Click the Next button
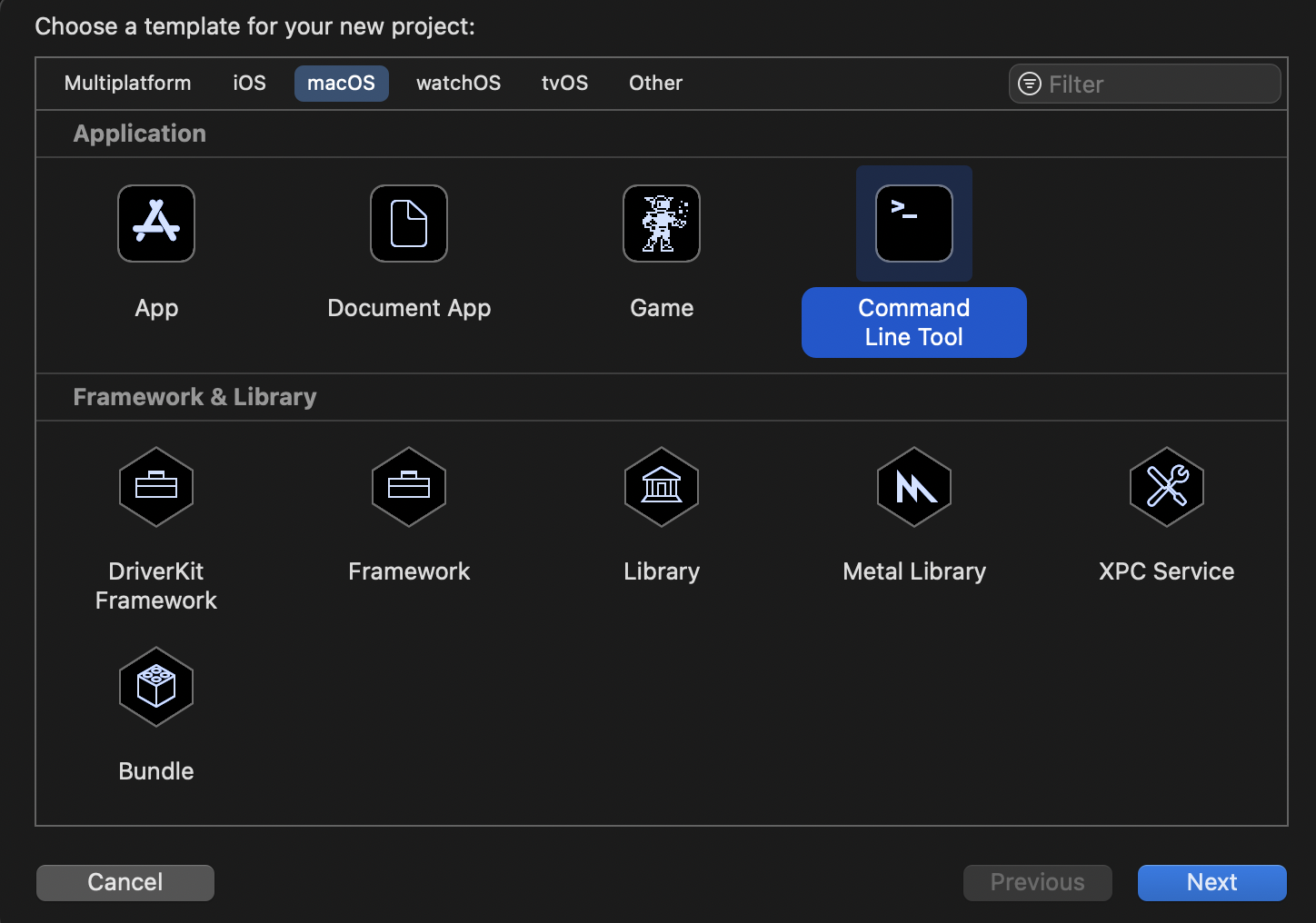 point(1212,882)
